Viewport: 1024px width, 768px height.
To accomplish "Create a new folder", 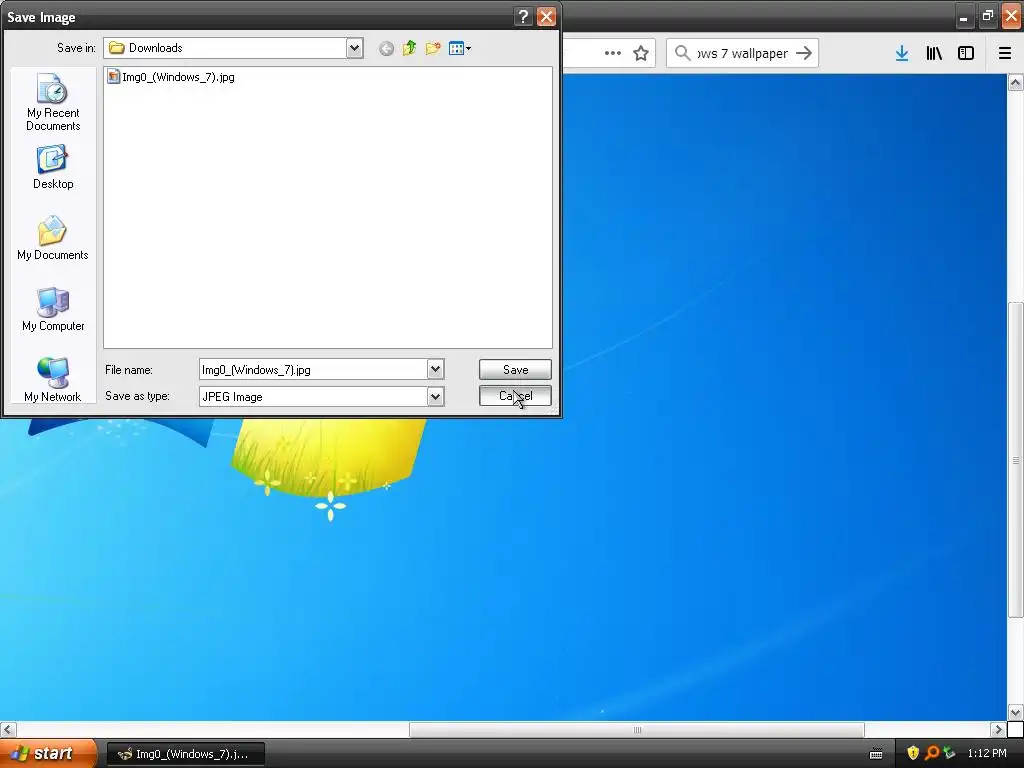I will tap(432, 48).
